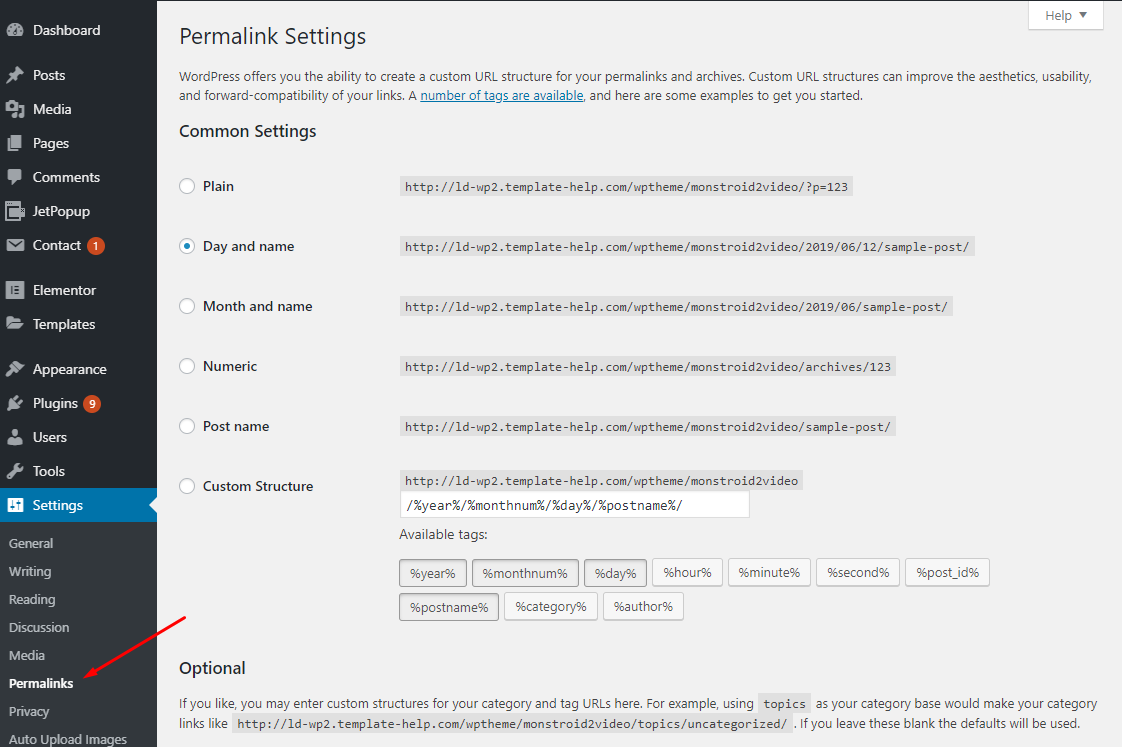This screenshot has width=1122, height=747.
Task: Open the Permalinks settings submenu item
Action: (41, 683)
